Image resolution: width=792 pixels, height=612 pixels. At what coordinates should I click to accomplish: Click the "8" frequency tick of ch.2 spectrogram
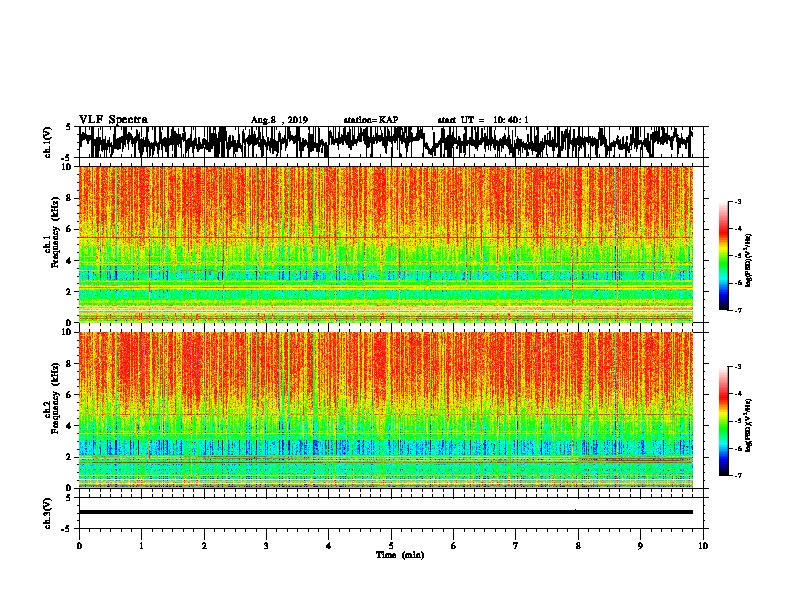(x=71, y=364)
